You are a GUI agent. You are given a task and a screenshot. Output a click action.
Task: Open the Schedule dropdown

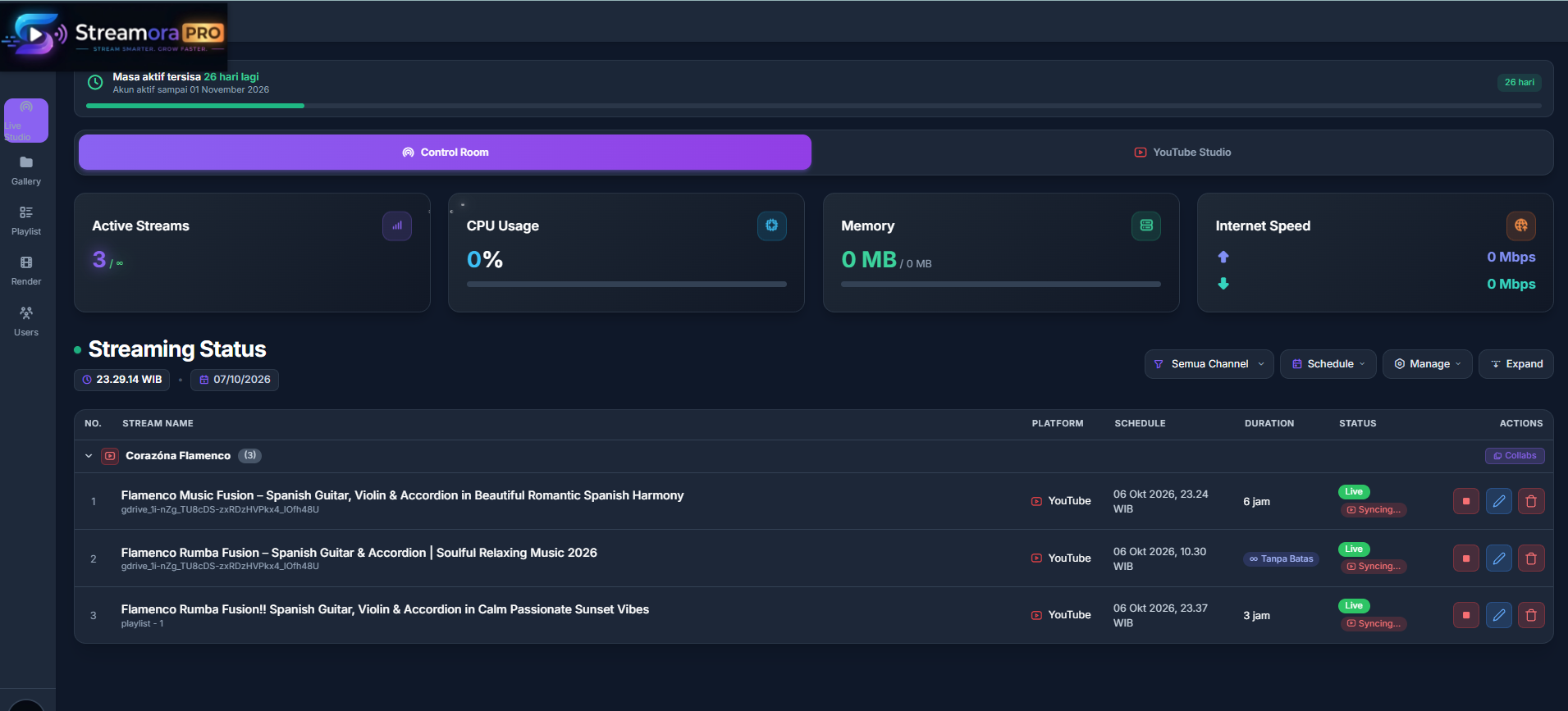[1328, 364]
